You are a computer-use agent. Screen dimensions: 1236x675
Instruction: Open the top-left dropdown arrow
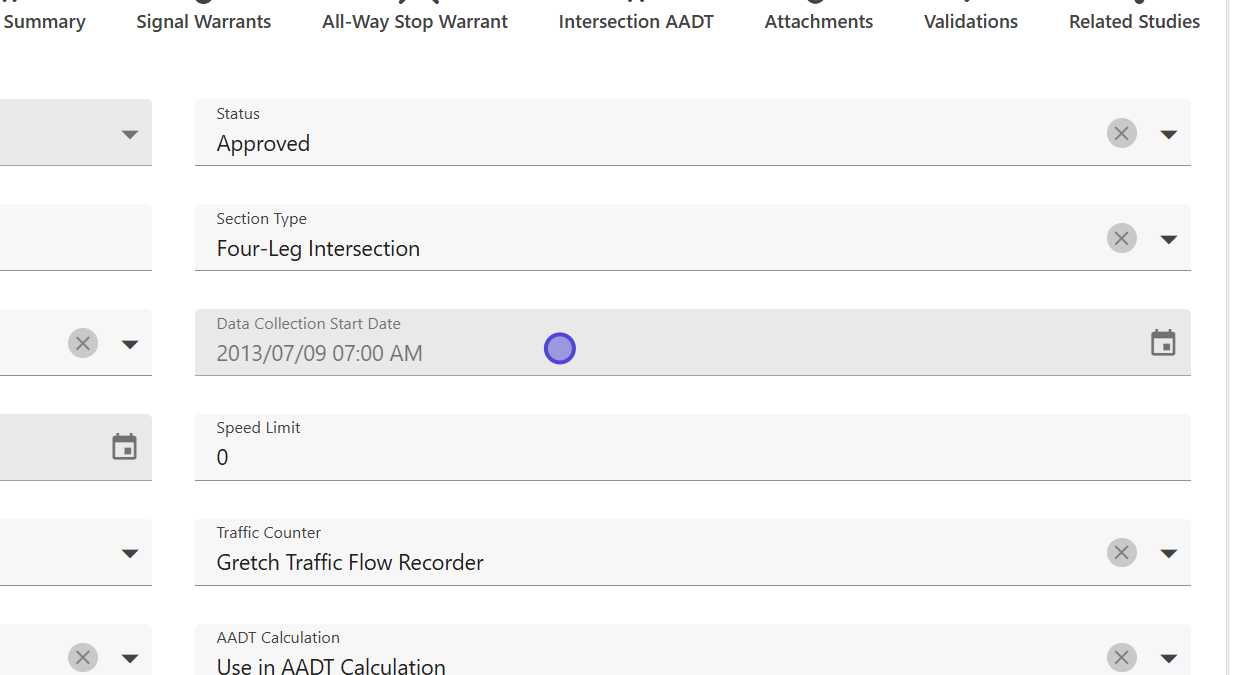(129, 134)
